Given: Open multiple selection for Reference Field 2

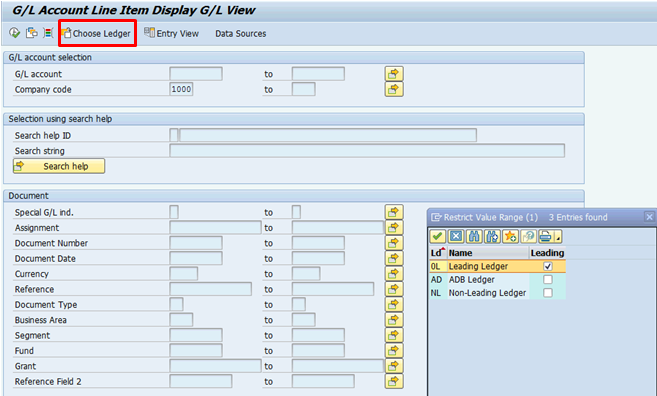Looking at the screenshot, I should (394, 381).
